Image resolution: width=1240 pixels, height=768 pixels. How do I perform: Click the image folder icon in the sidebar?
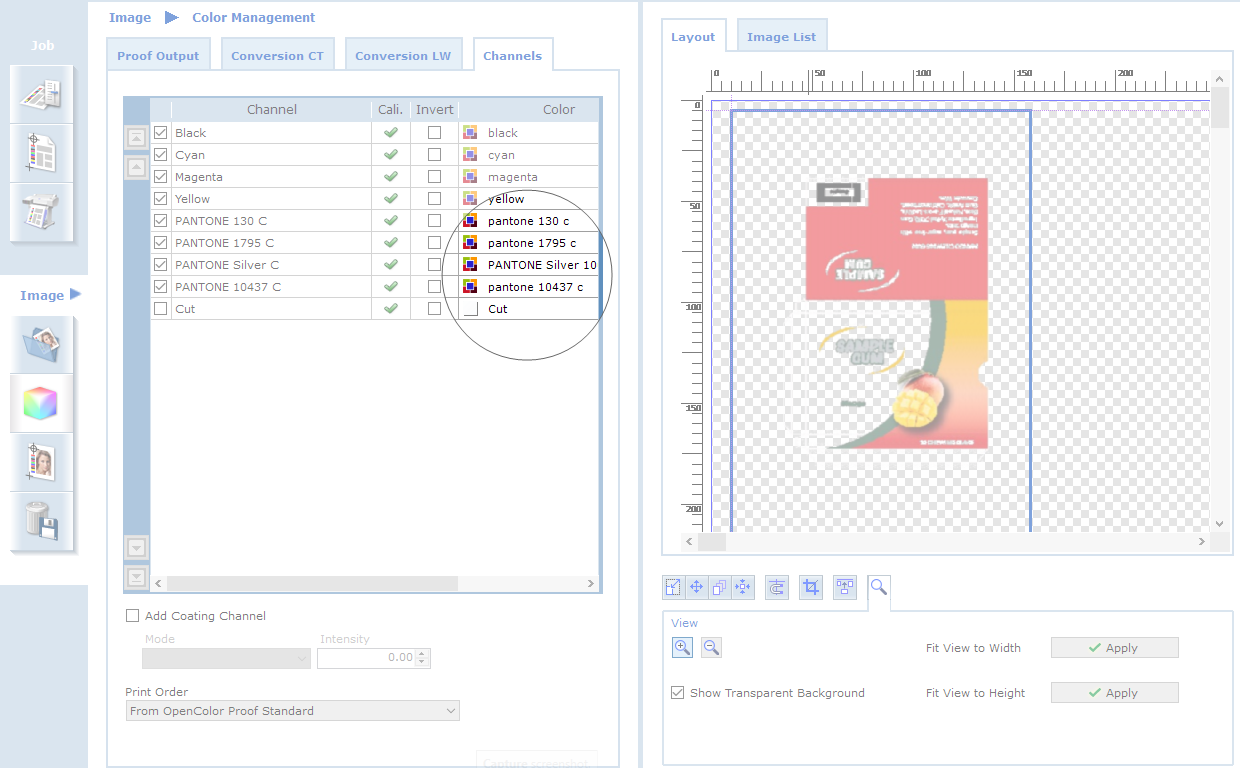pos(41,345)
